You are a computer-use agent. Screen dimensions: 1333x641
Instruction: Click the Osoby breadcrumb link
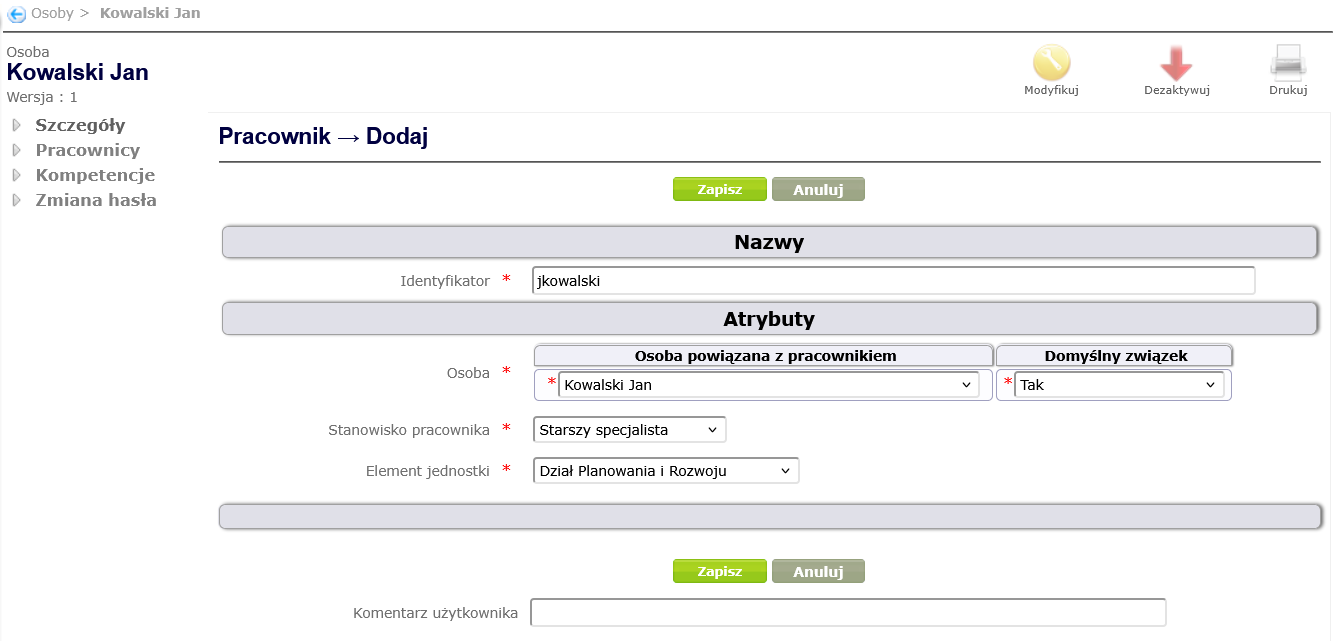point(52,14)
